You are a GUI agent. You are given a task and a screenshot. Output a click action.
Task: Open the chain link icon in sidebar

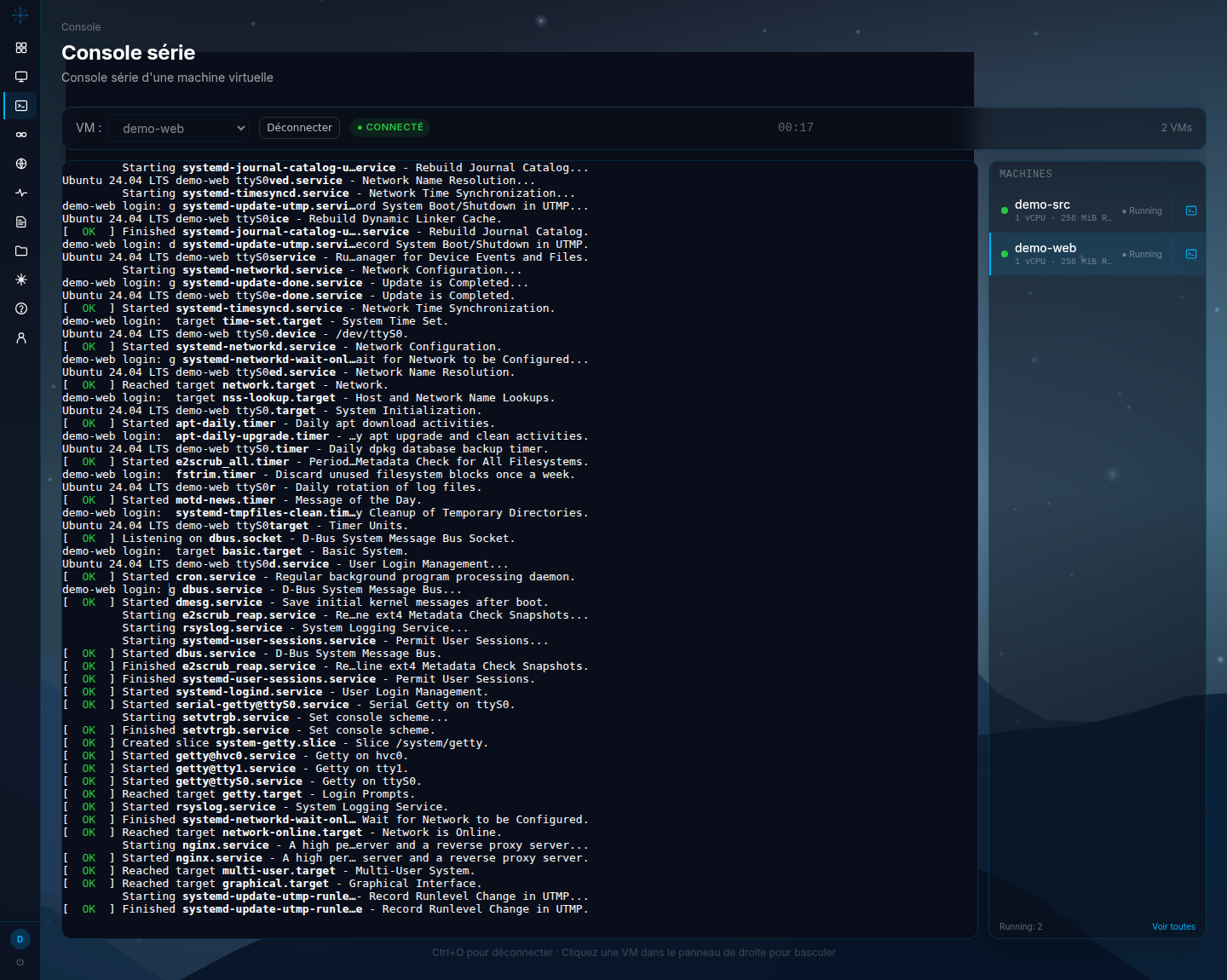pyautogui.click(x=21, y=135)
